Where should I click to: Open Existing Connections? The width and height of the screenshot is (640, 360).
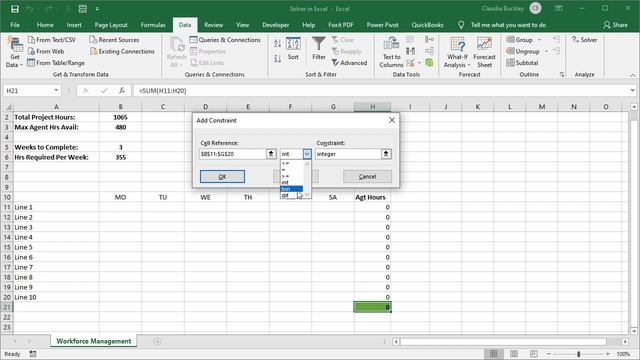coord(122,51)
